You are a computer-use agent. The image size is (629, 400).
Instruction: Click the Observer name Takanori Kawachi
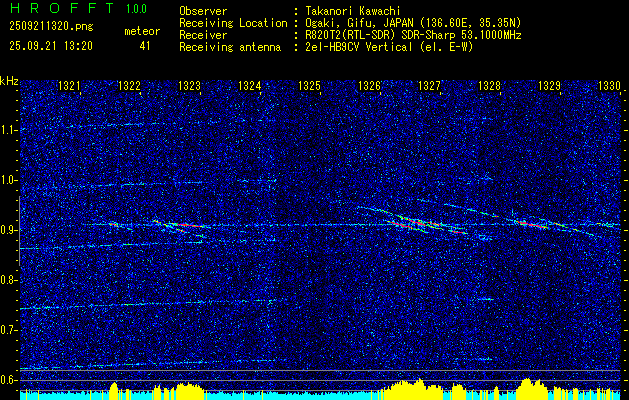click(x=351, y=11)
